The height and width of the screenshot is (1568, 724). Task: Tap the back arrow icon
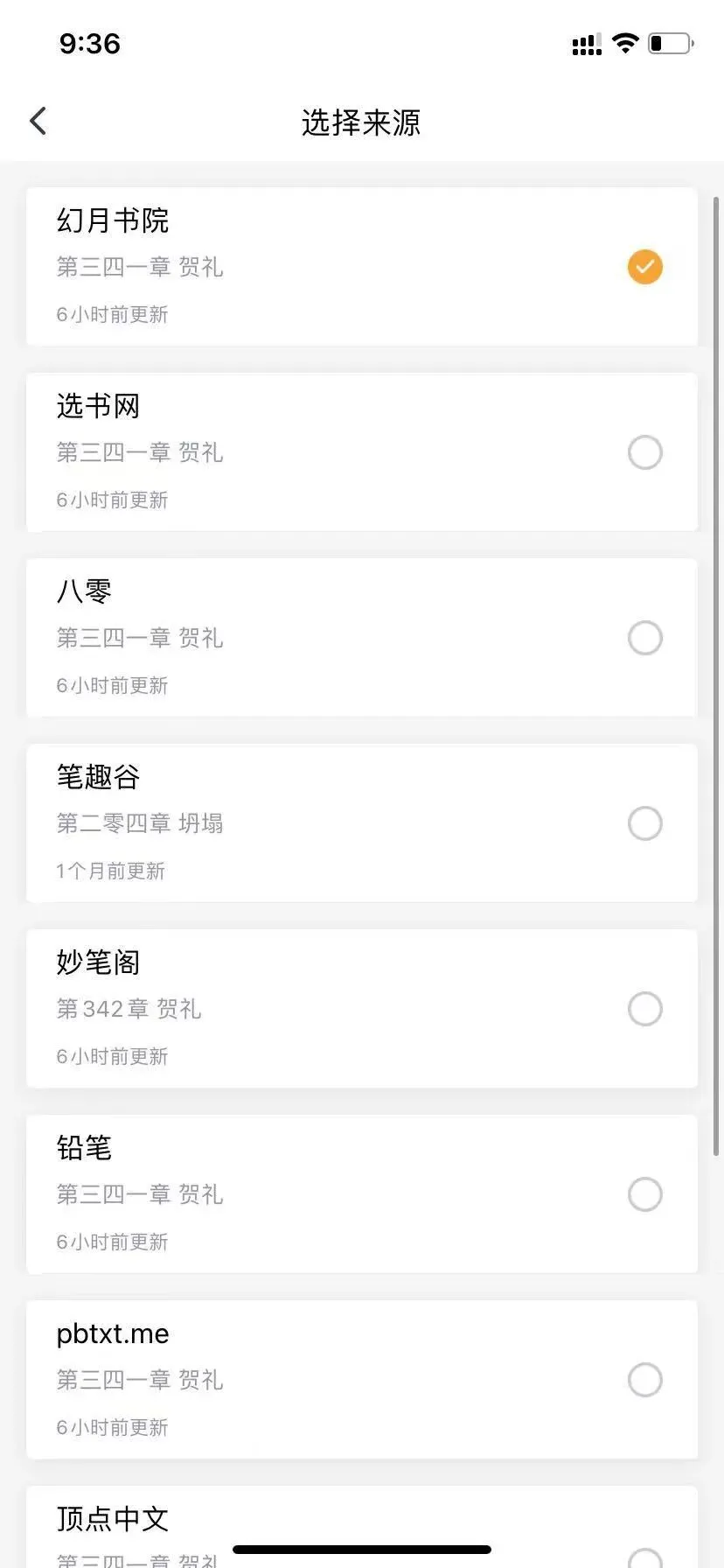click(38, 121)
